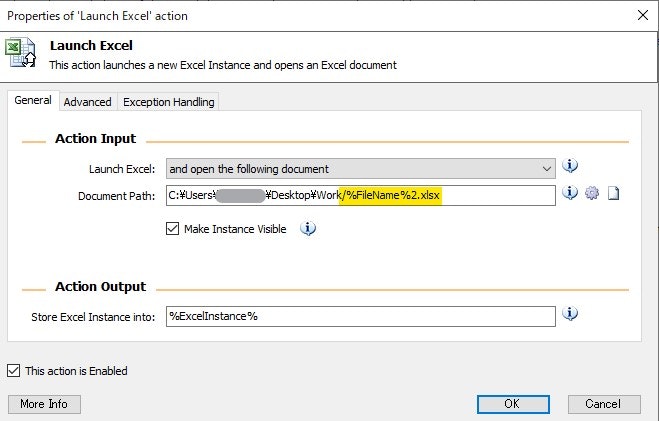Click the 'Launch Excel' bold title text
Viewport: 659px width, 421px height.
(91, 45)
